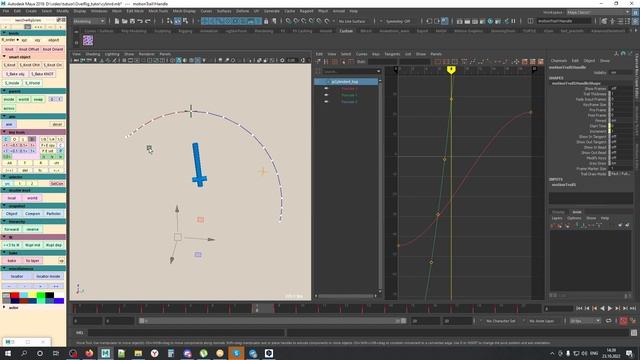Screen dimensions: 640x360
Task: Select pCylinder1_top in Graph Editor outliner
Action: 346,82
